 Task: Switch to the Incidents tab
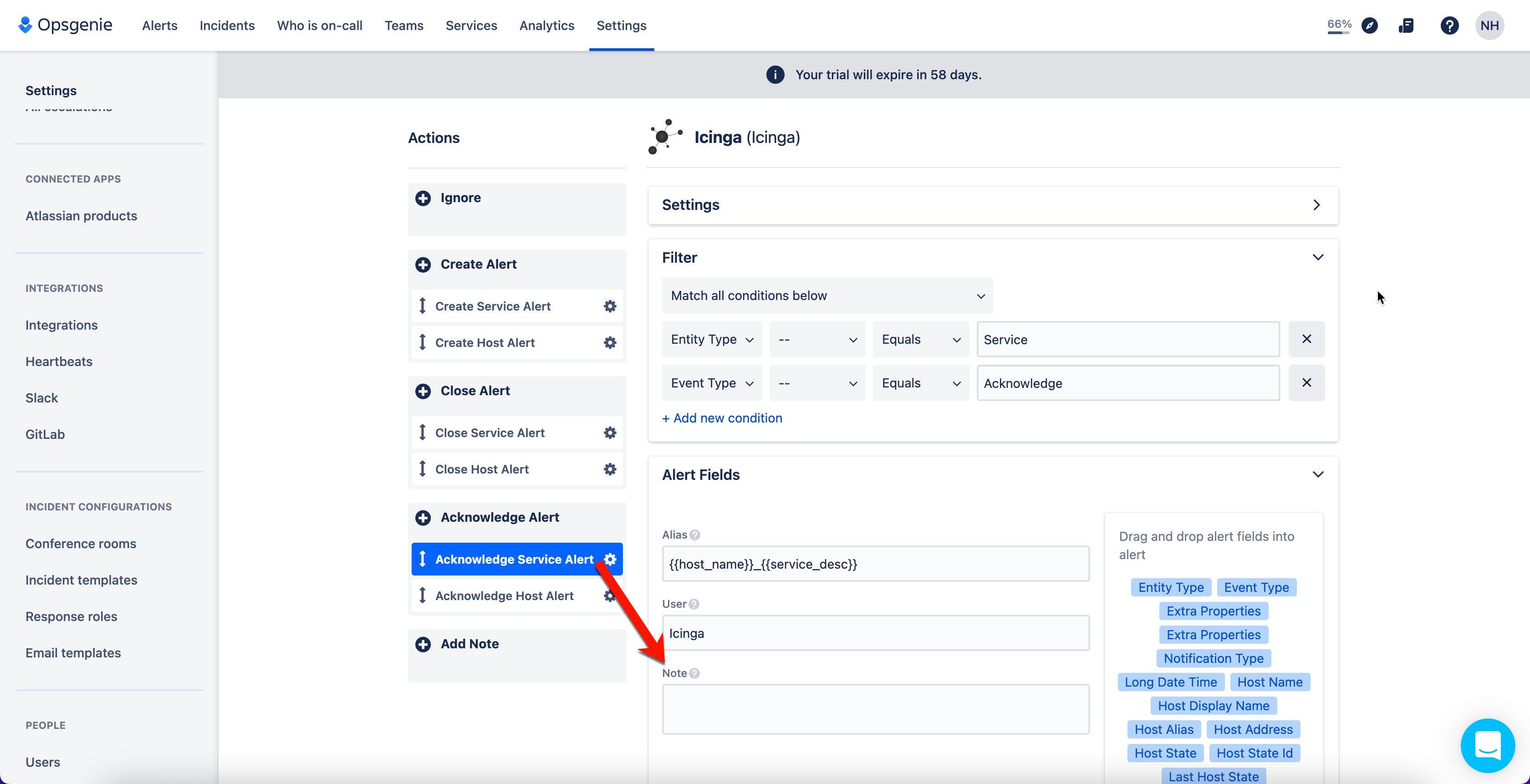coord(227,25)
